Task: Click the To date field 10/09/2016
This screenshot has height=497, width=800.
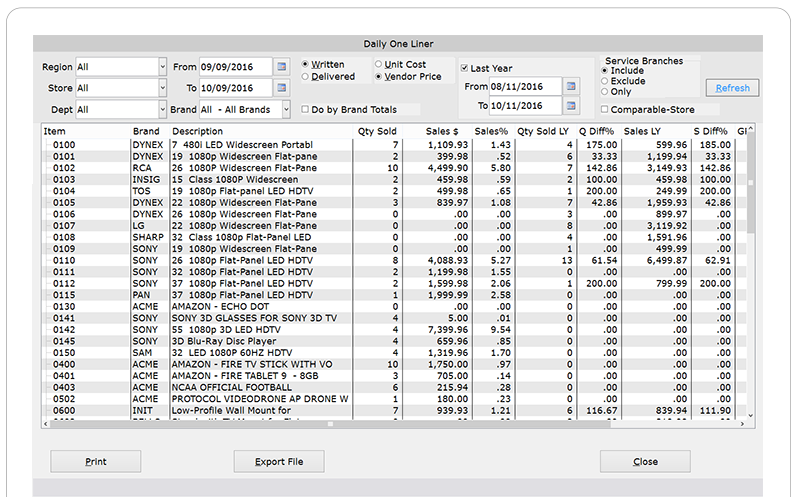Action: [236, 88]
